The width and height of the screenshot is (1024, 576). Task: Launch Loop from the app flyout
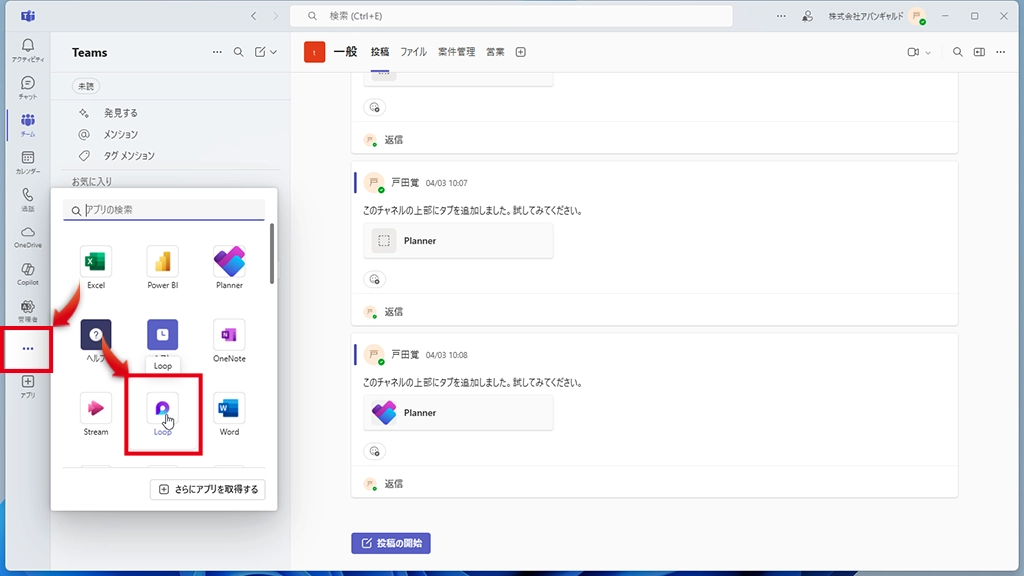pyautogui.click(x=163, y=414)
